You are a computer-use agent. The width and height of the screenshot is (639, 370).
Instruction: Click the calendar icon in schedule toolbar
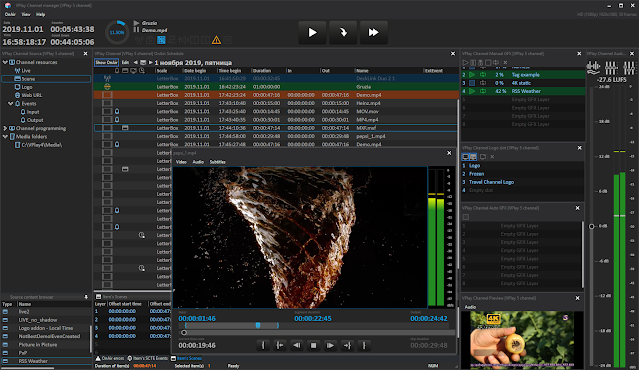[x=143, y=63]
